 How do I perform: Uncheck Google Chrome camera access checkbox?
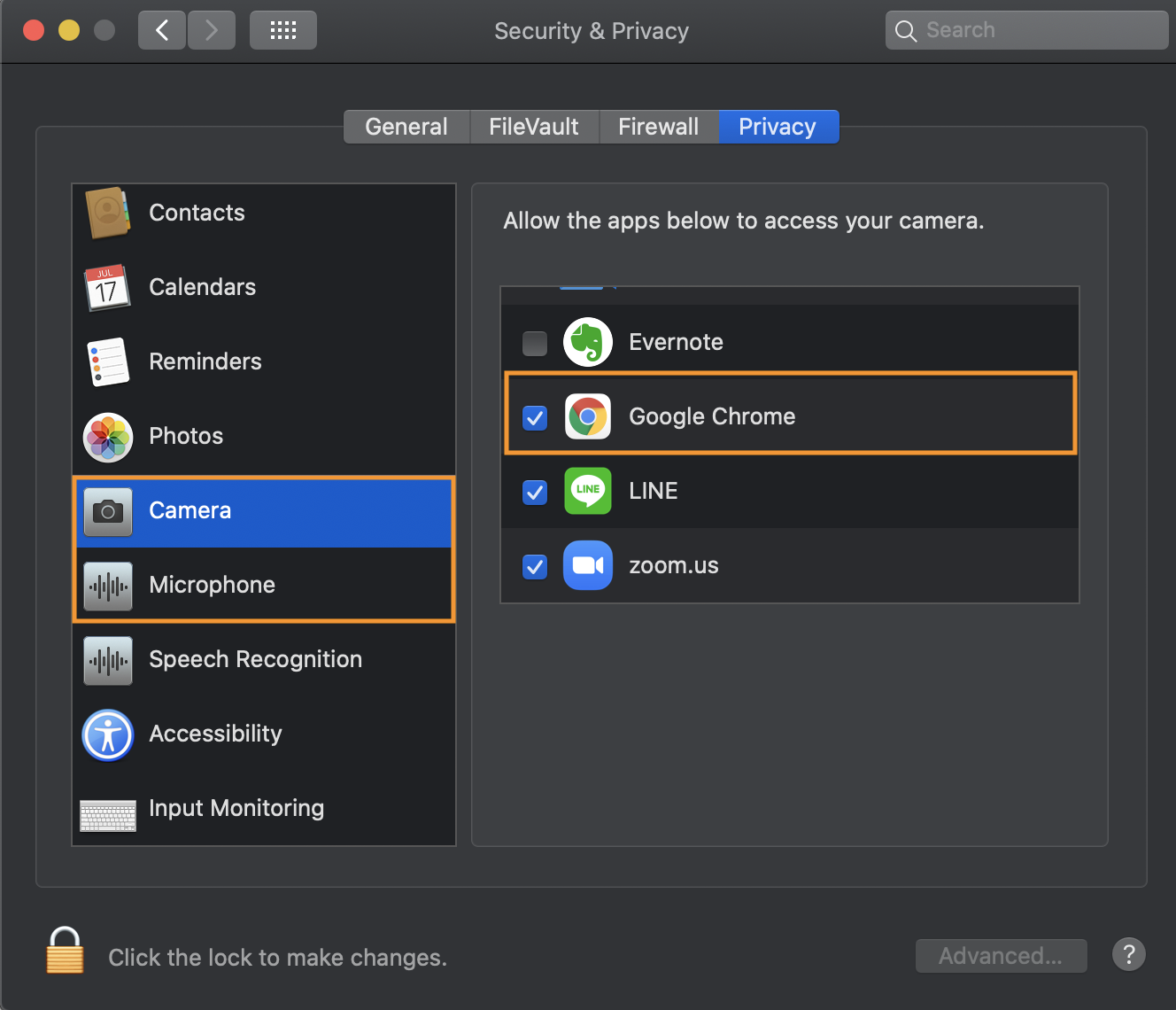[535, 417]
